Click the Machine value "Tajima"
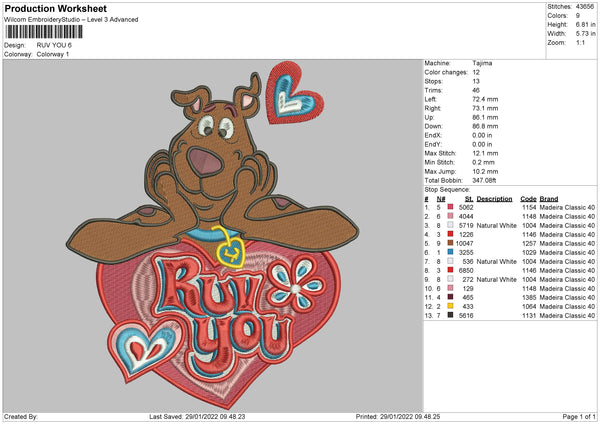The height and width of the screenshot is (424, 600). tap(482, 63)
